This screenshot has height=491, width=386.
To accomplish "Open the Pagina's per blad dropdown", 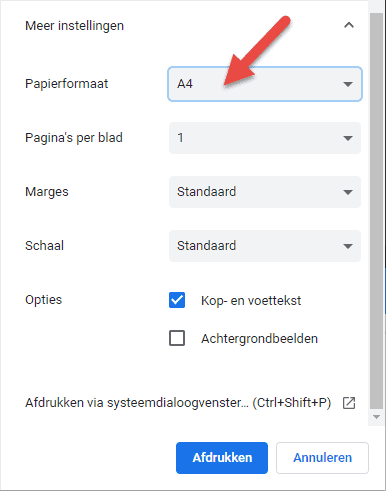I will [x=265, y=138].
